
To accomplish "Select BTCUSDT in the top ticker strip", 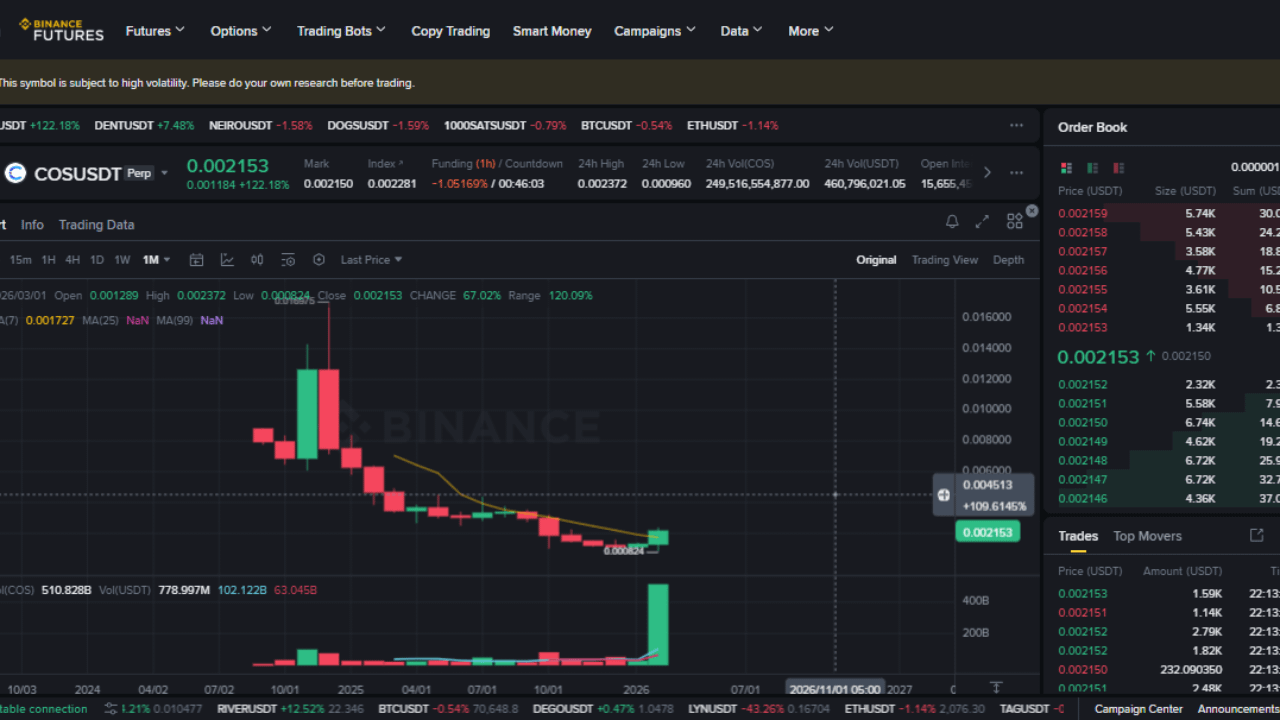I will [627, 126].
